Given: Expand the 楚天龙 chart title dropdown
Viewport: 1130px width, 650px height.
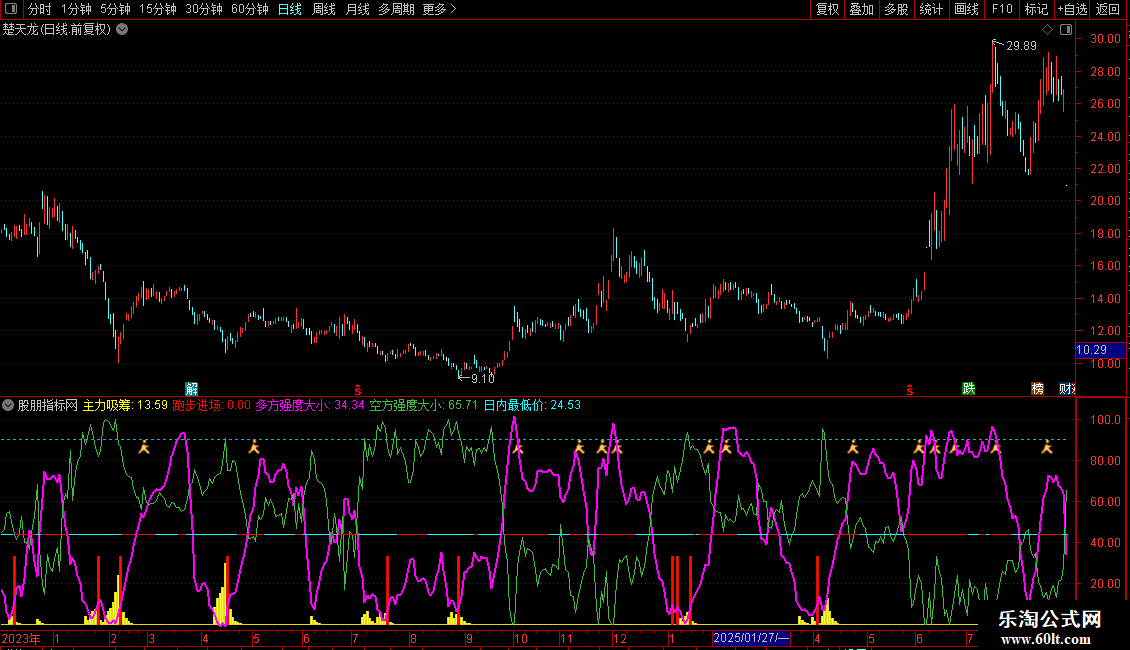Looking at the screenshot, I should pyautogui.click(x=122, y=29).
